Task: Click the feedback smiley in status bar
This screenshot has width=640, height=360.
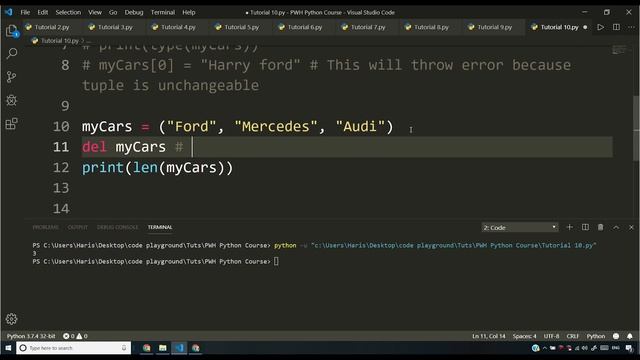Action: coord(616,336)
